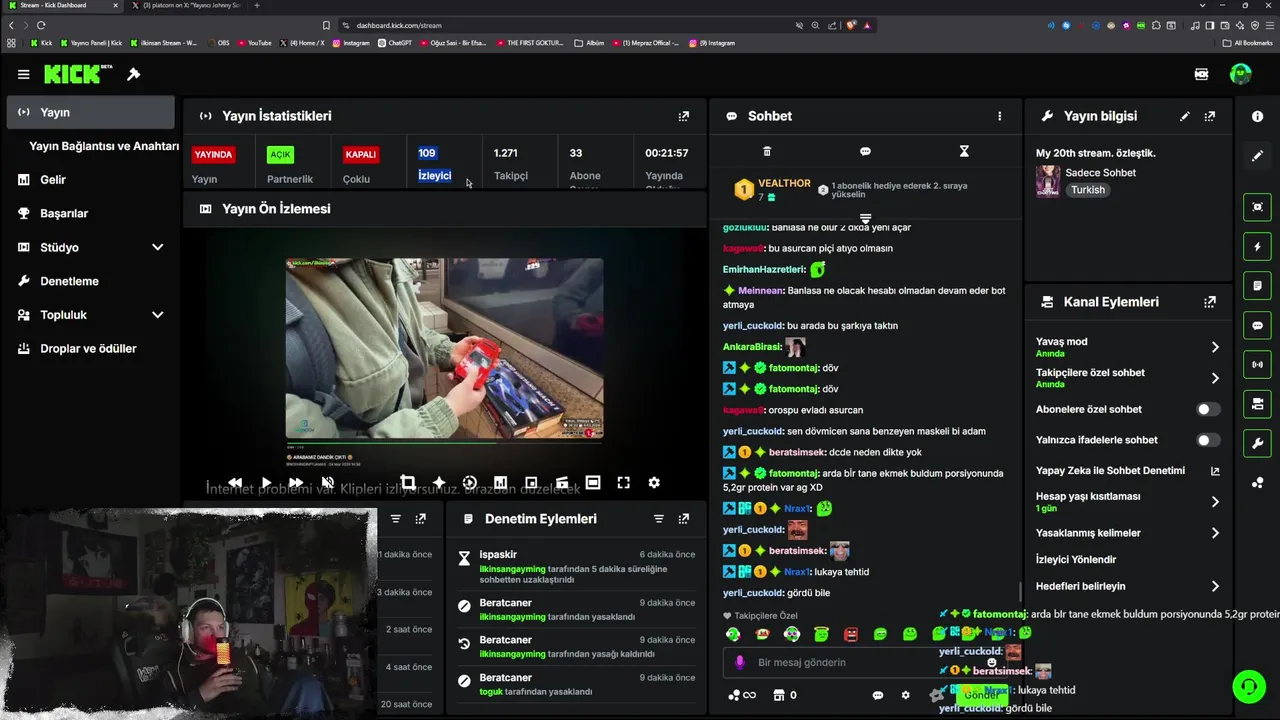Open Yapay Zeka ile Sohbet Denetimi link
The width and height of the screenshot is (1280, 720).
1127,471
